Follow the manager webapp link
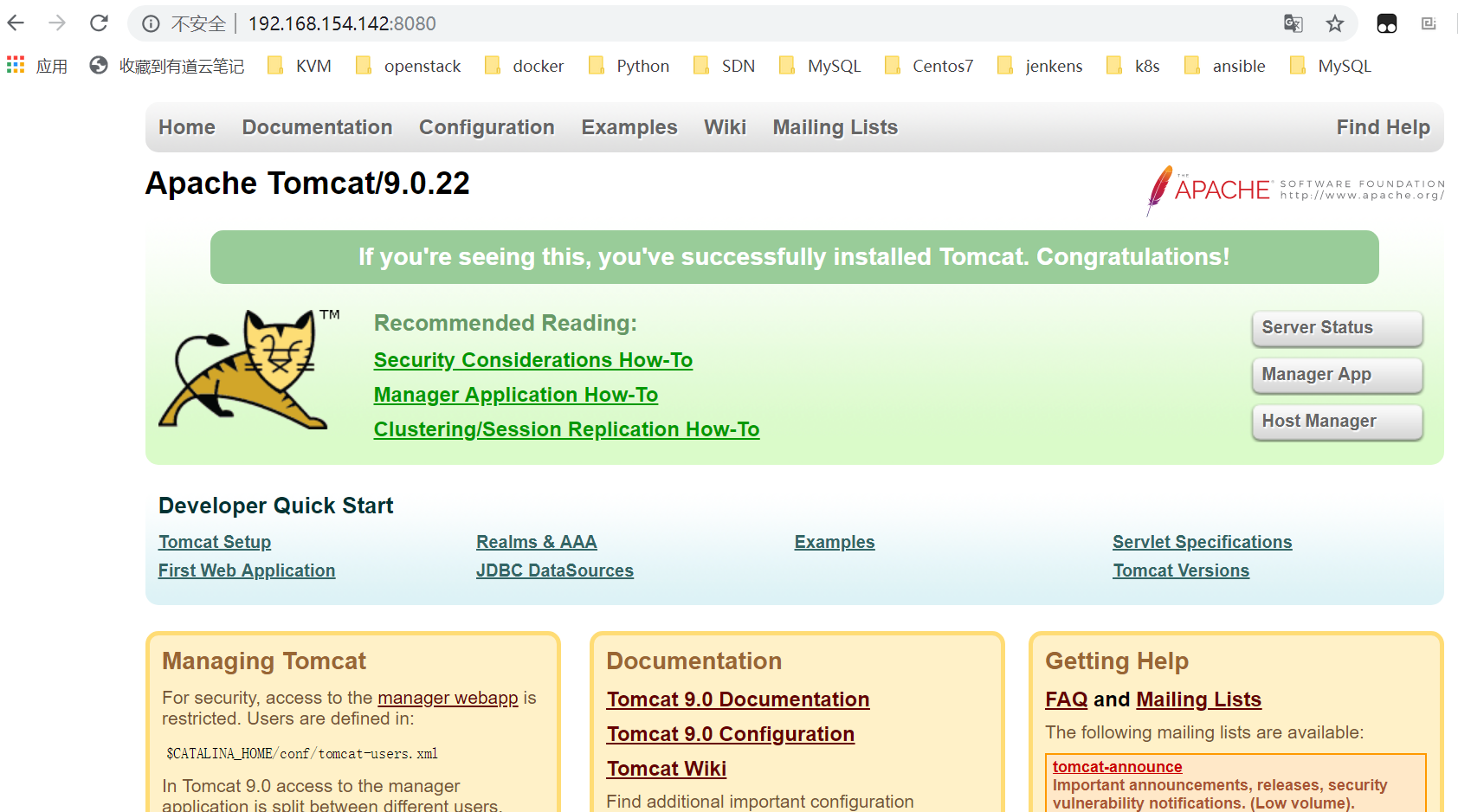1458x812 pixels. pos(448,698)
